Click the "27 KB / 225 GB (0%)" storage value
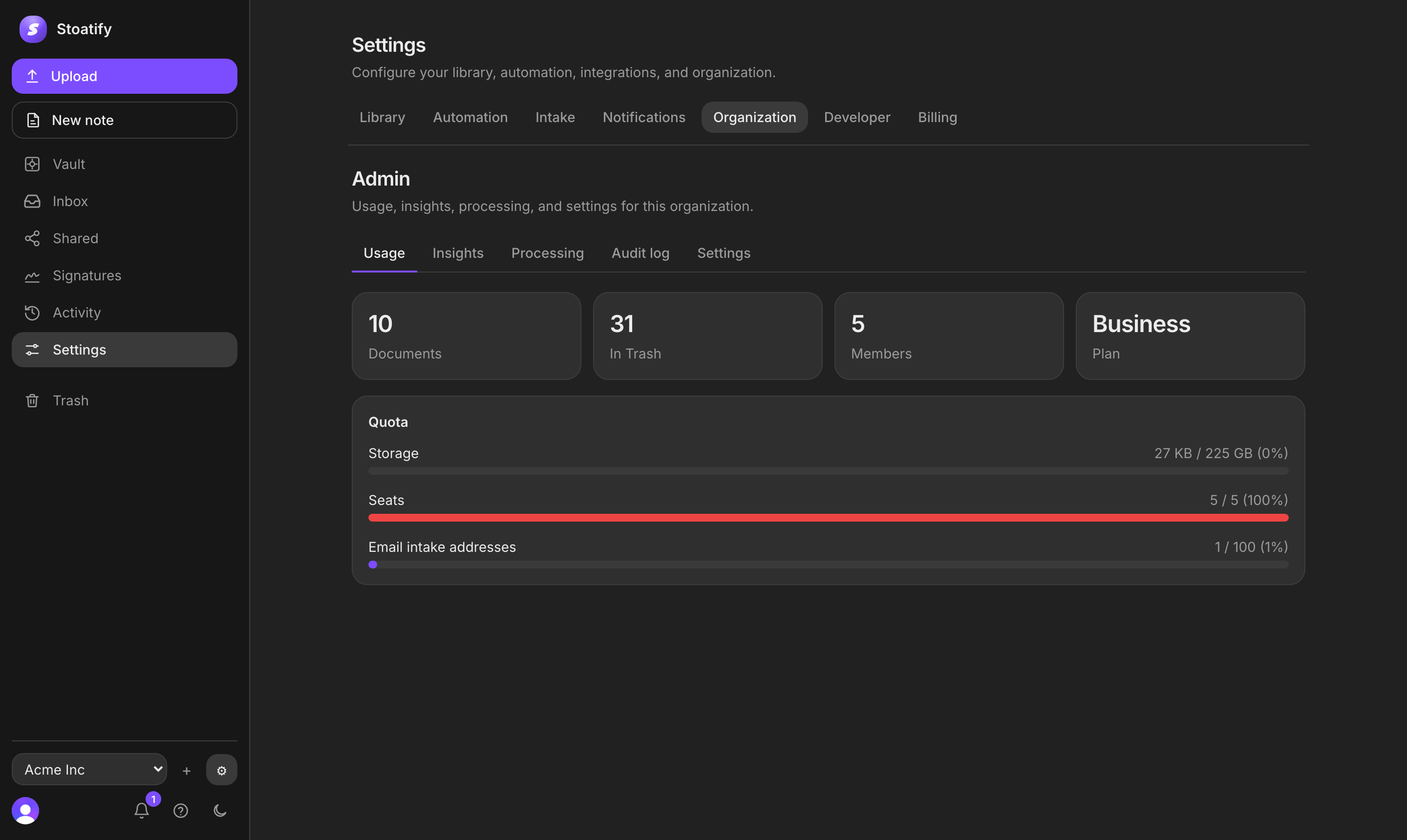The image size is (1407, 840). (x=1221, y=453)
